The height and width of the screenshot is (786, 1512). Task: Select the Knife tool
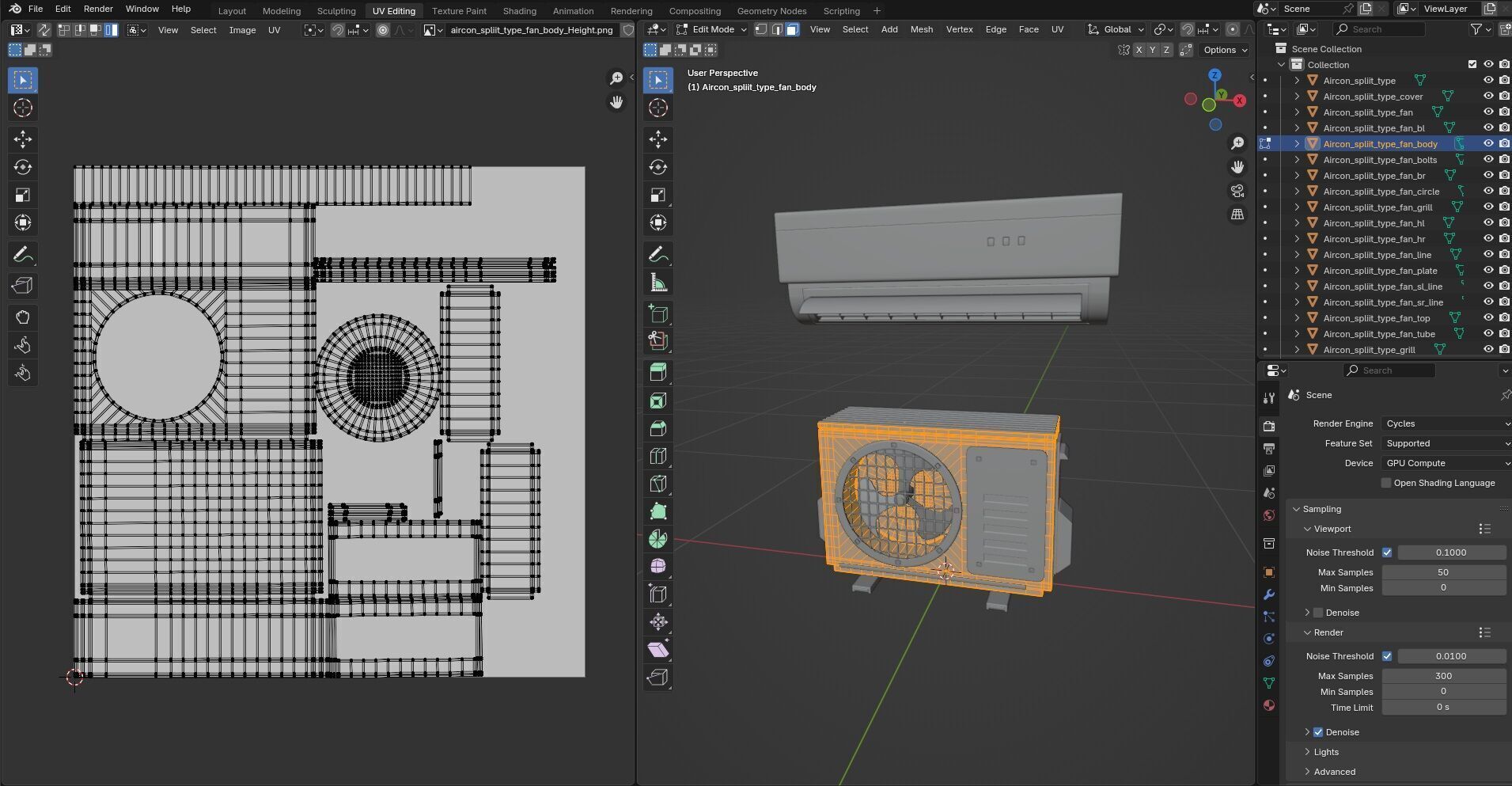[x=658, y=484]
